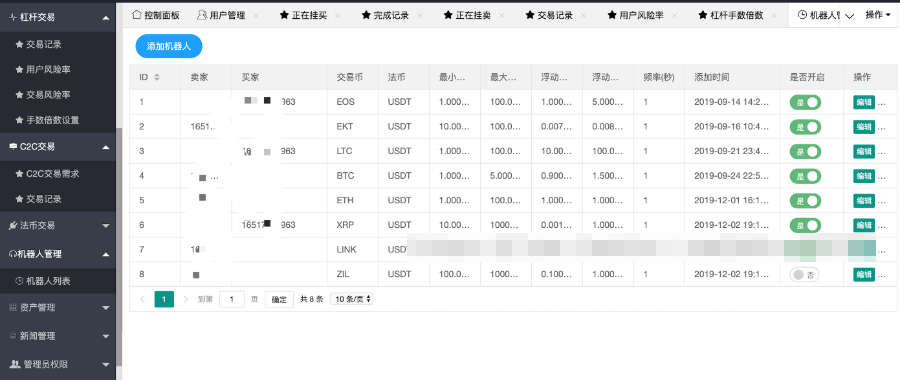Enable the ZIL robot switch
900x380 pixels.
pyautogui.click(x=804, y=275)
